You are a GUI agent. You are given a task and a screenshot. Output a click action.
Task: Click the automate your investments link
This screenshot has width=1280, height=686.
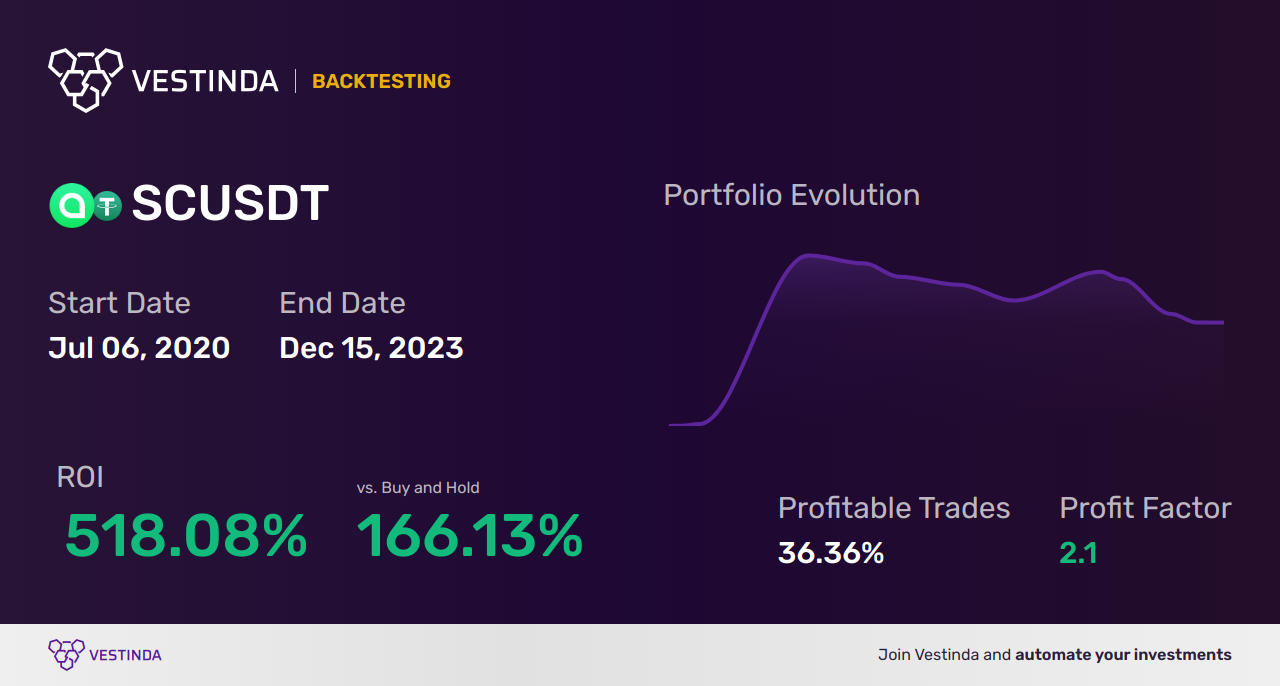pyautogui.click(x=1122, y=655)
